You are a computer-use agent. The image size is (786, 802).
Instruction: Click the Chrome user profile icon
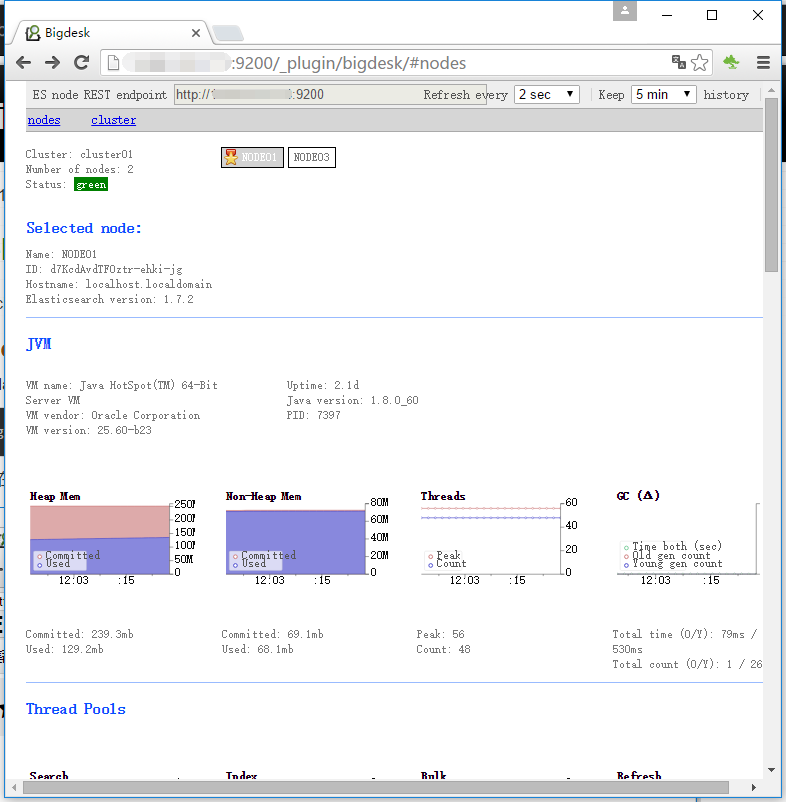pyautogui.click(x=626, y=11)
